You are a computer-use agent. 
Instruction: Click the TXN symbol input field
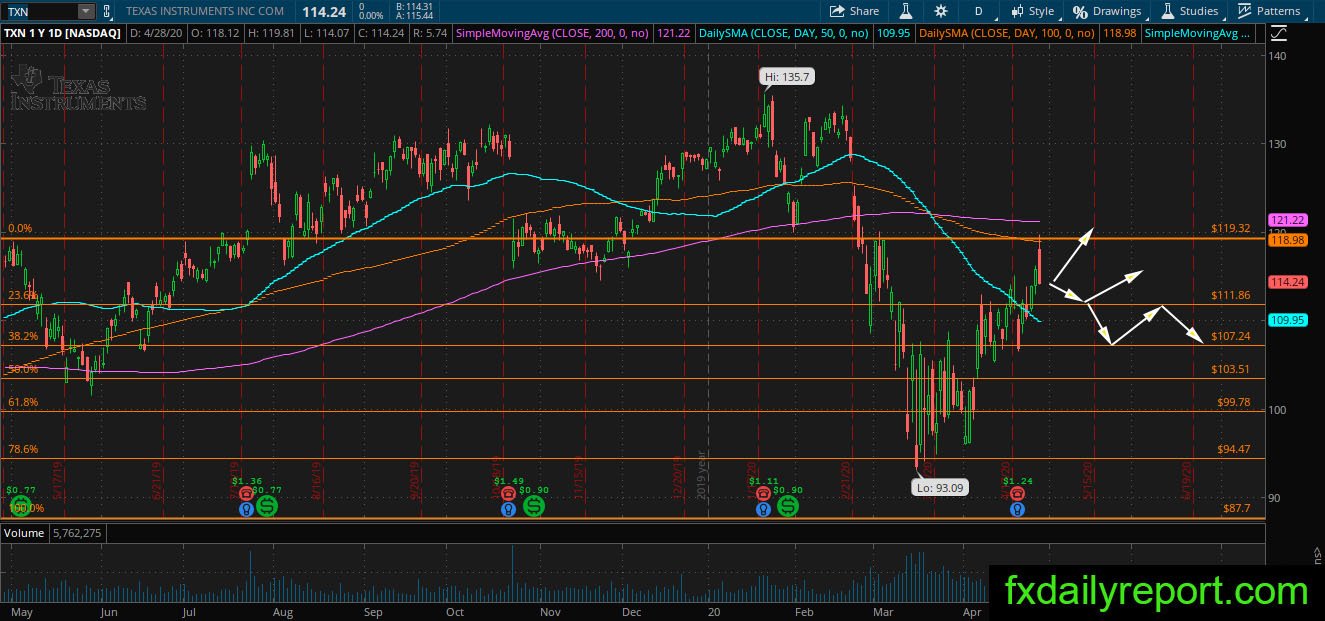(38, 11)
